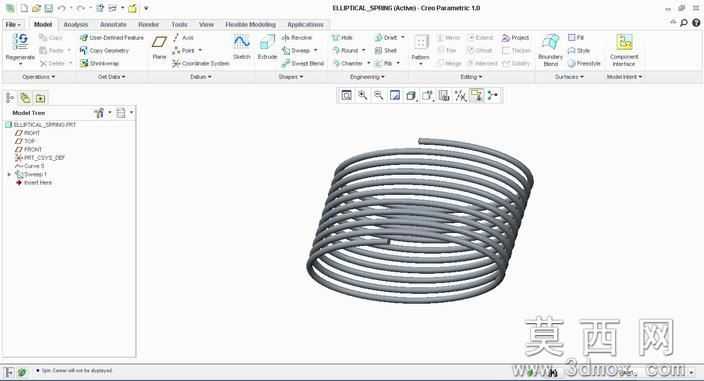
Task: Expand the Sweep 1 tree node
Action: (9, 174)
